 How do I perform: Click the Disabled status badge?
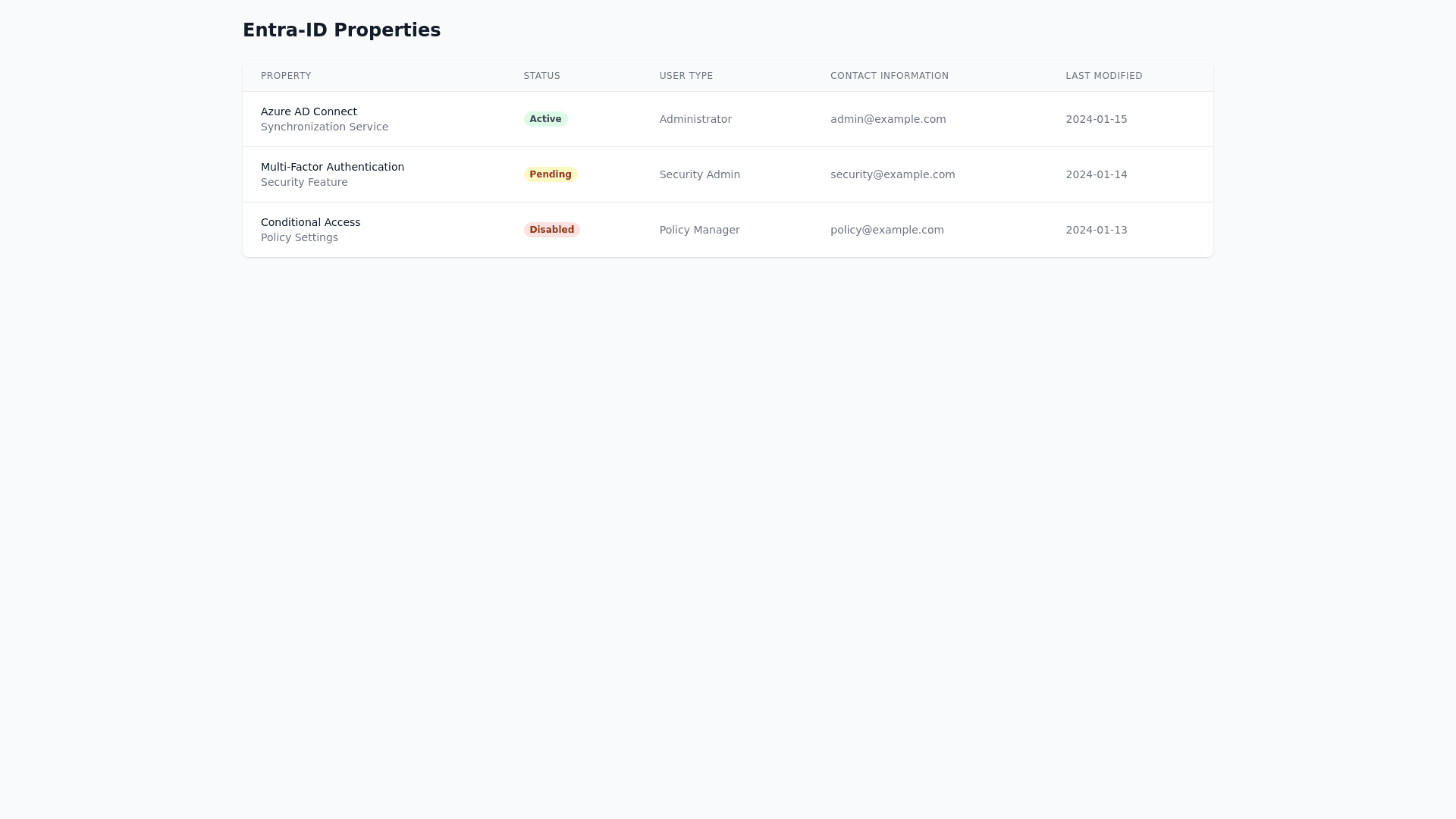[x=551, y=230]
